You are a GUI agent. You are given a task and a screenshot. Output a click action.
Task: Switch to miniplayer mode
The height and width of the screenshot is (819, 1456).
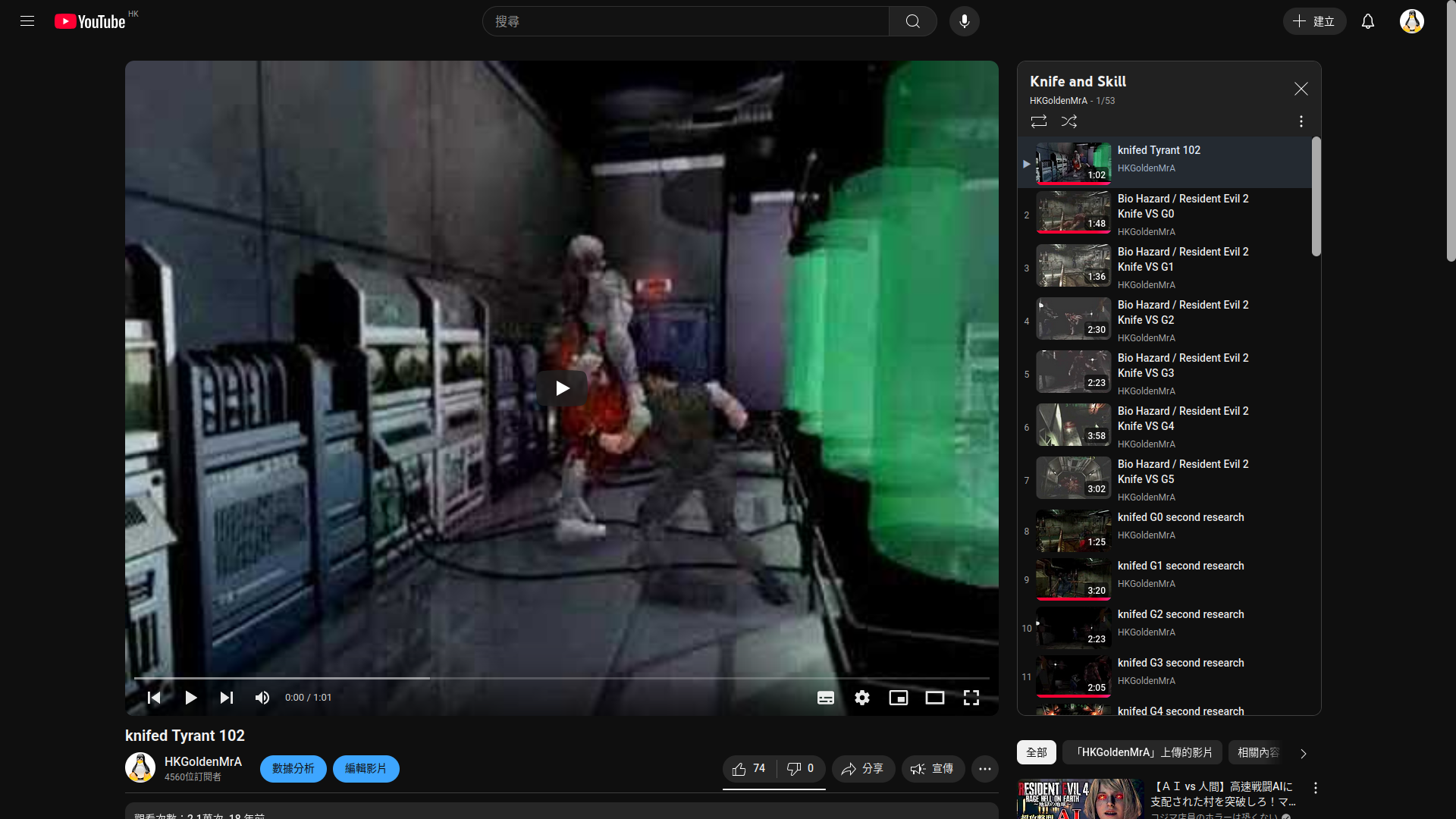coord(899,698)
